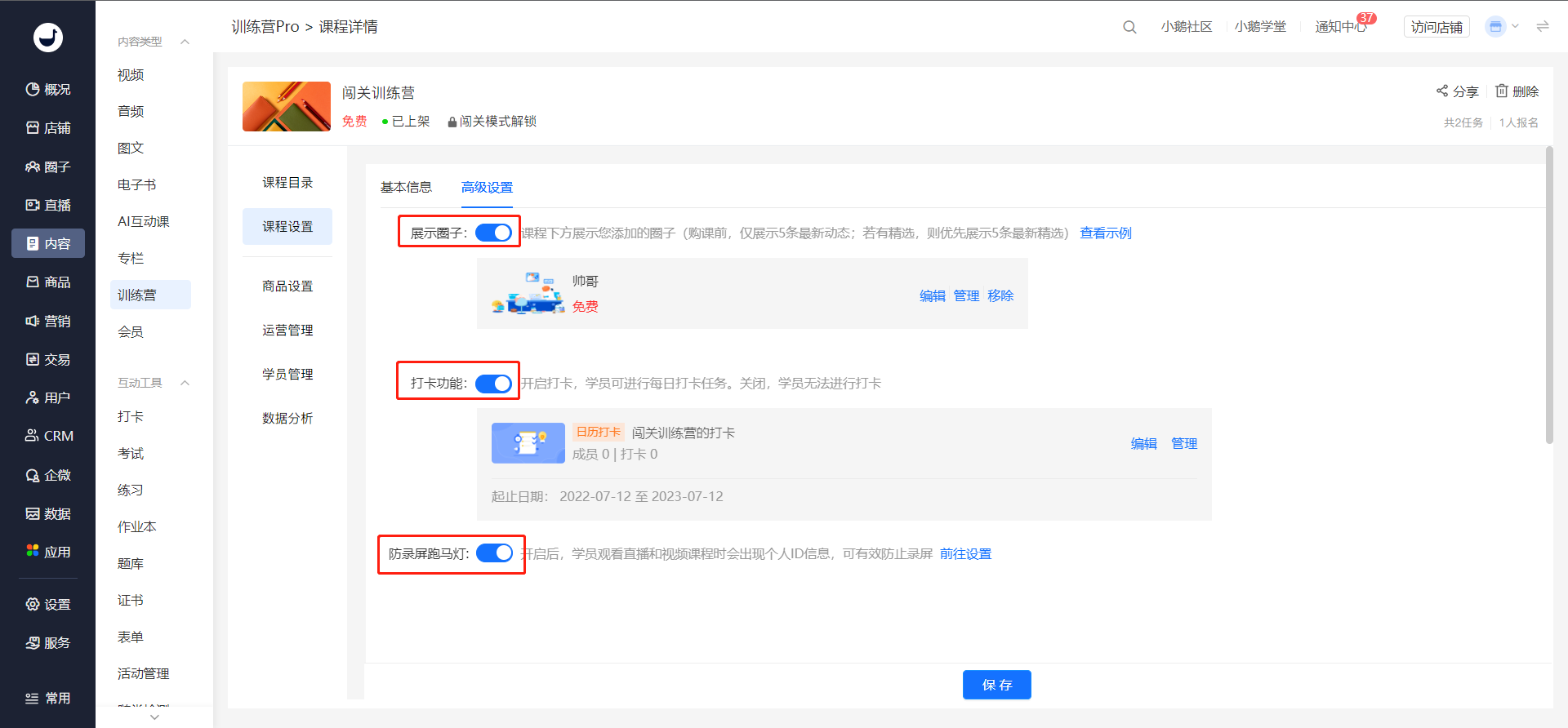Switch to the 基本信息 tab
Screen dimensions: 1568x728
[406, 187]
